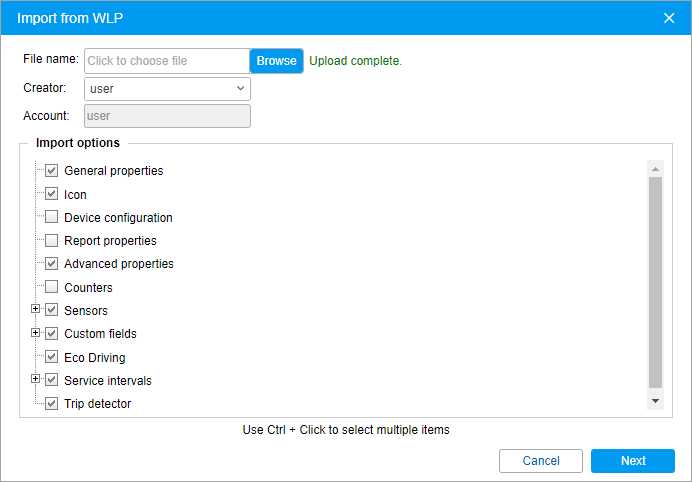Enable the Counters checkbox
Image resolution: width=692 pixels, height=482 pixels.
(52, 287)
